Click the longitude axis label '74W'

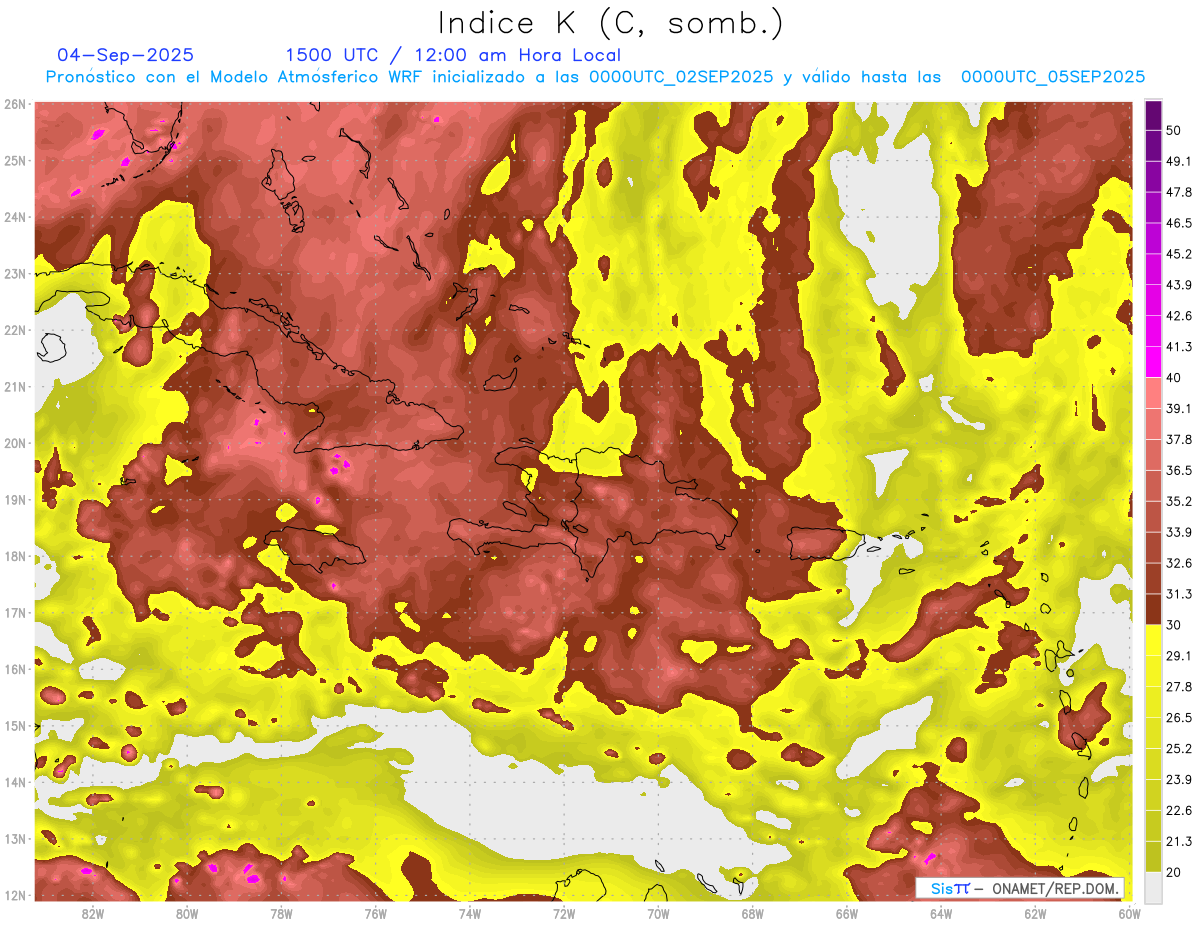coord(469,913)
